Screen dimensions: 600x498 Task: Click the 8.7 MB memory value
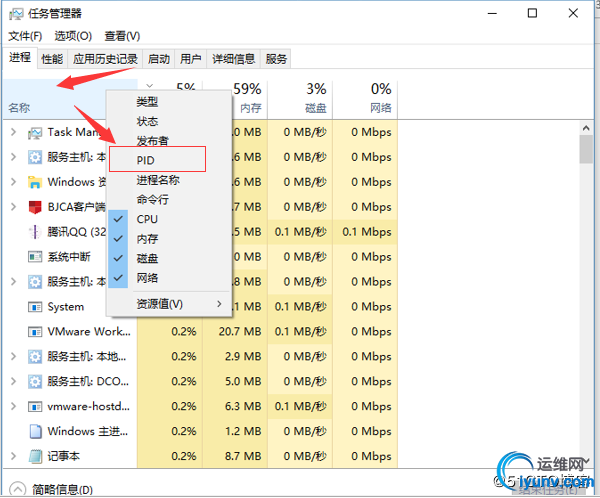[x=243, y=456]
